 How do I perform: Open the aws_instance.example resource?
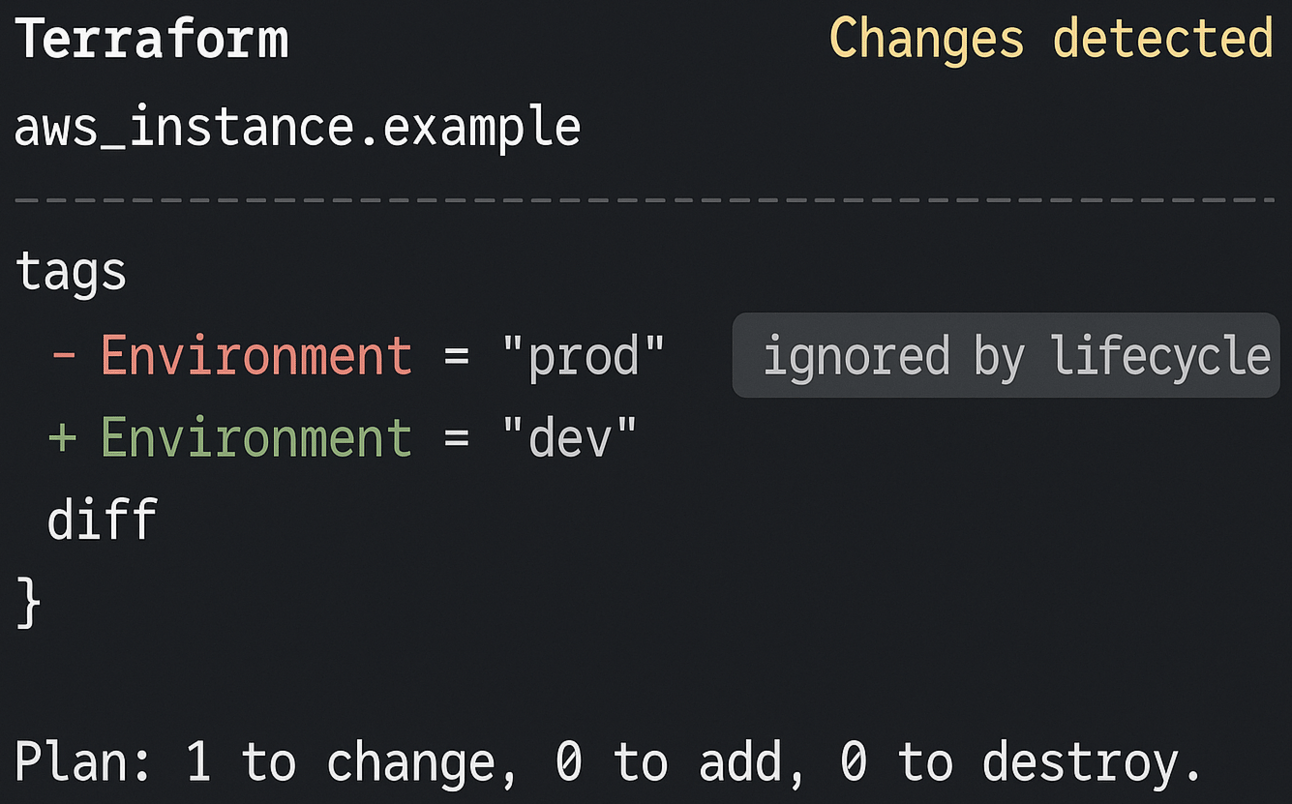click(297, 128)
